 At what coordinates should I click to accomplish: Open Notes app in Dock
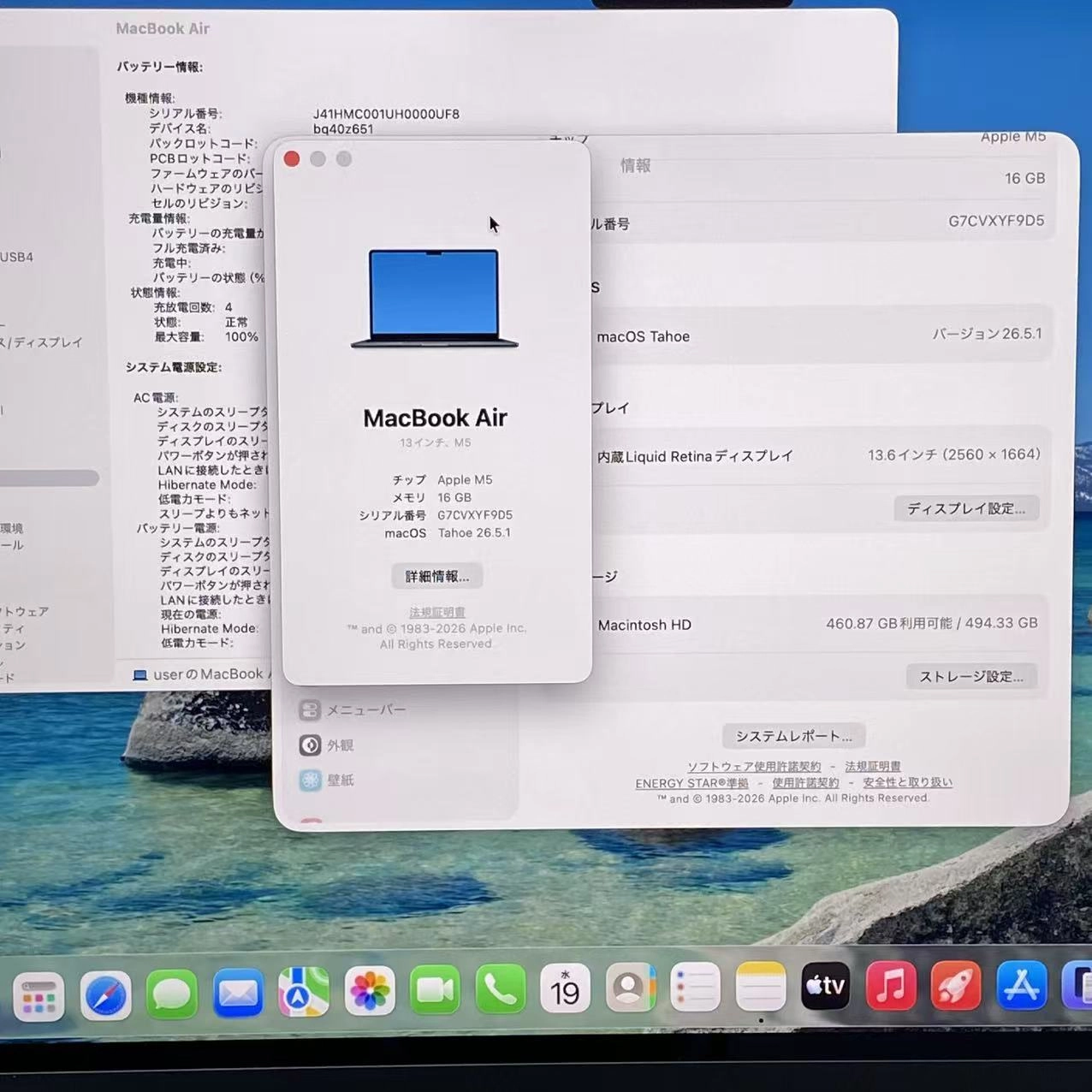coord(761,986)
